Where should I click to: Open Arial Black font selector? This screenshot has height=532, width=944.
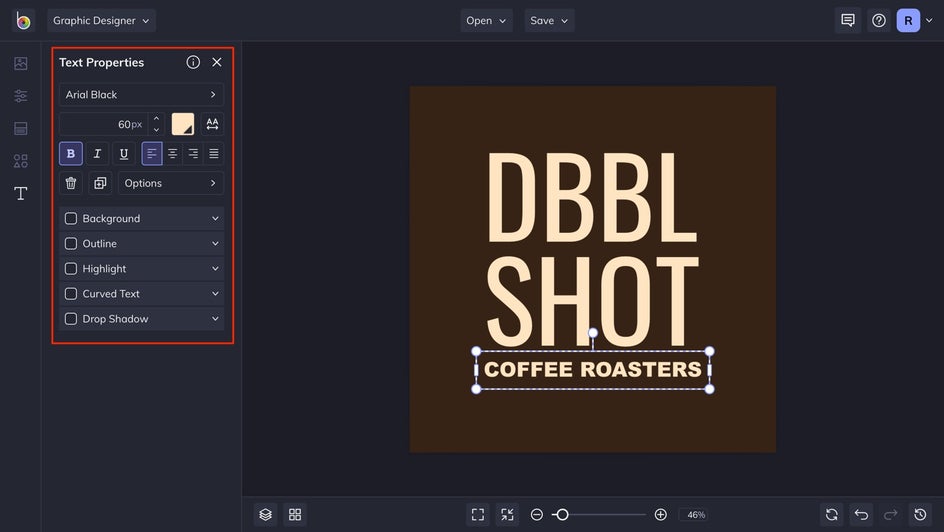click(x=141, y=94)
